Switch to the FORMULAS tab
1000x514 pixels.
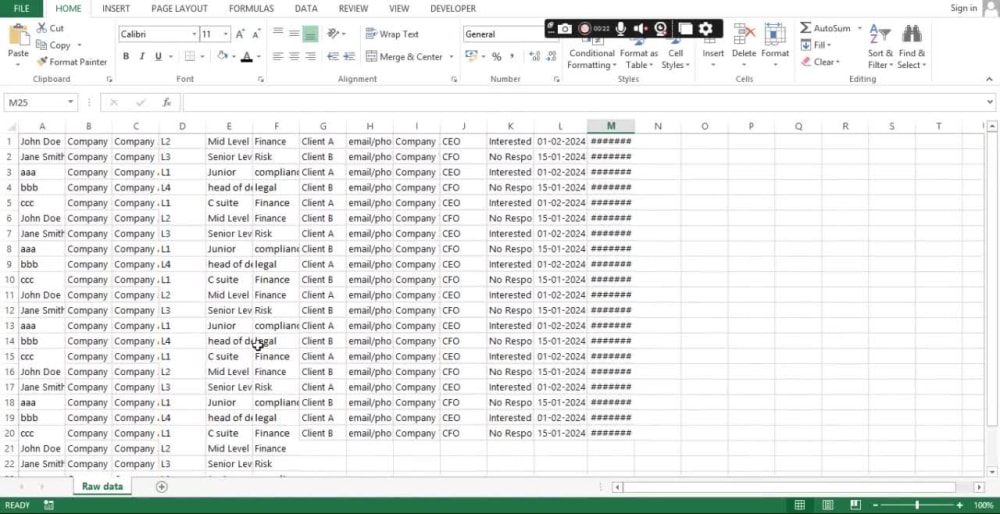tap(251, 8)
